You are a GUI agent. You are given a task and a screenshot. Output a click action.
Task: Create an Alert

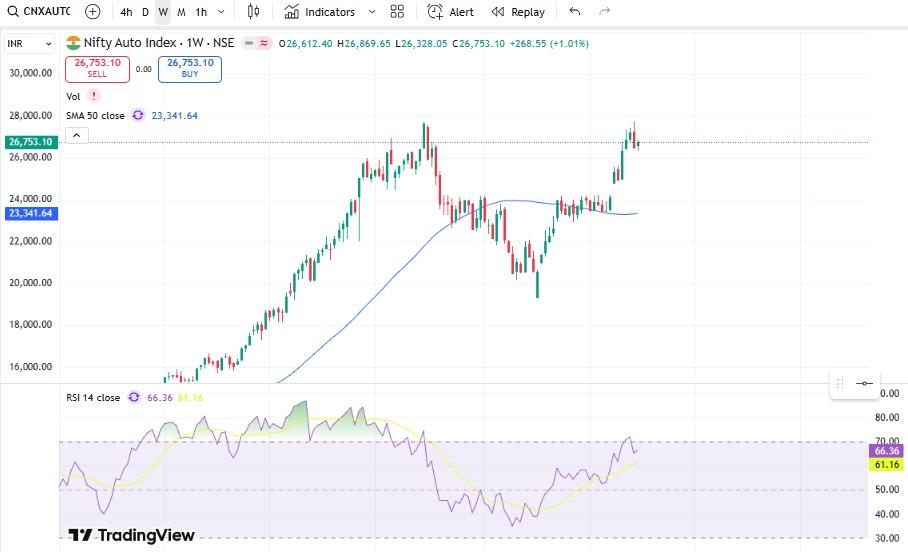450,12
